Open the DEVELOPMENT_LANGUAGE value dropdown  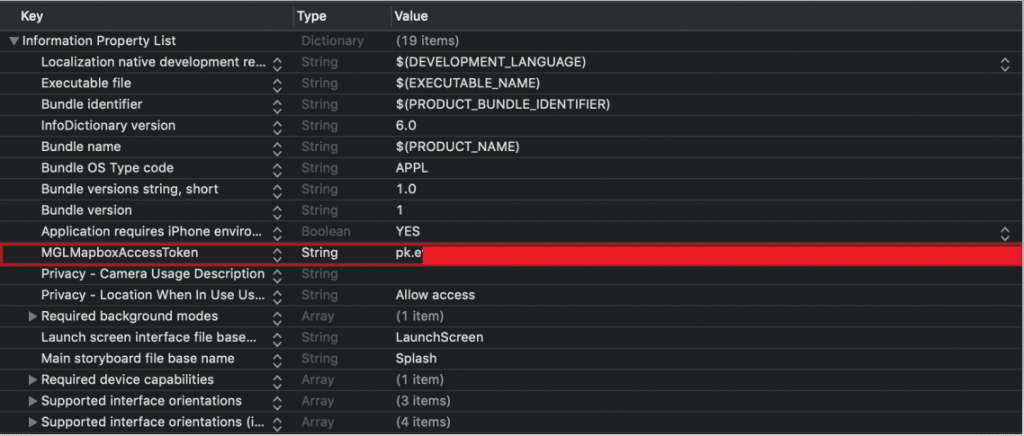pos(1004,63)
